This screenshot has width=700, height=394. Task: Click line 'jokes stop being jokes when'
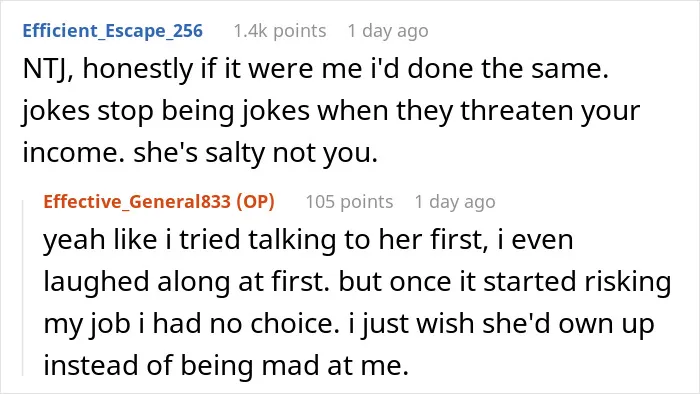click(205, 111)
